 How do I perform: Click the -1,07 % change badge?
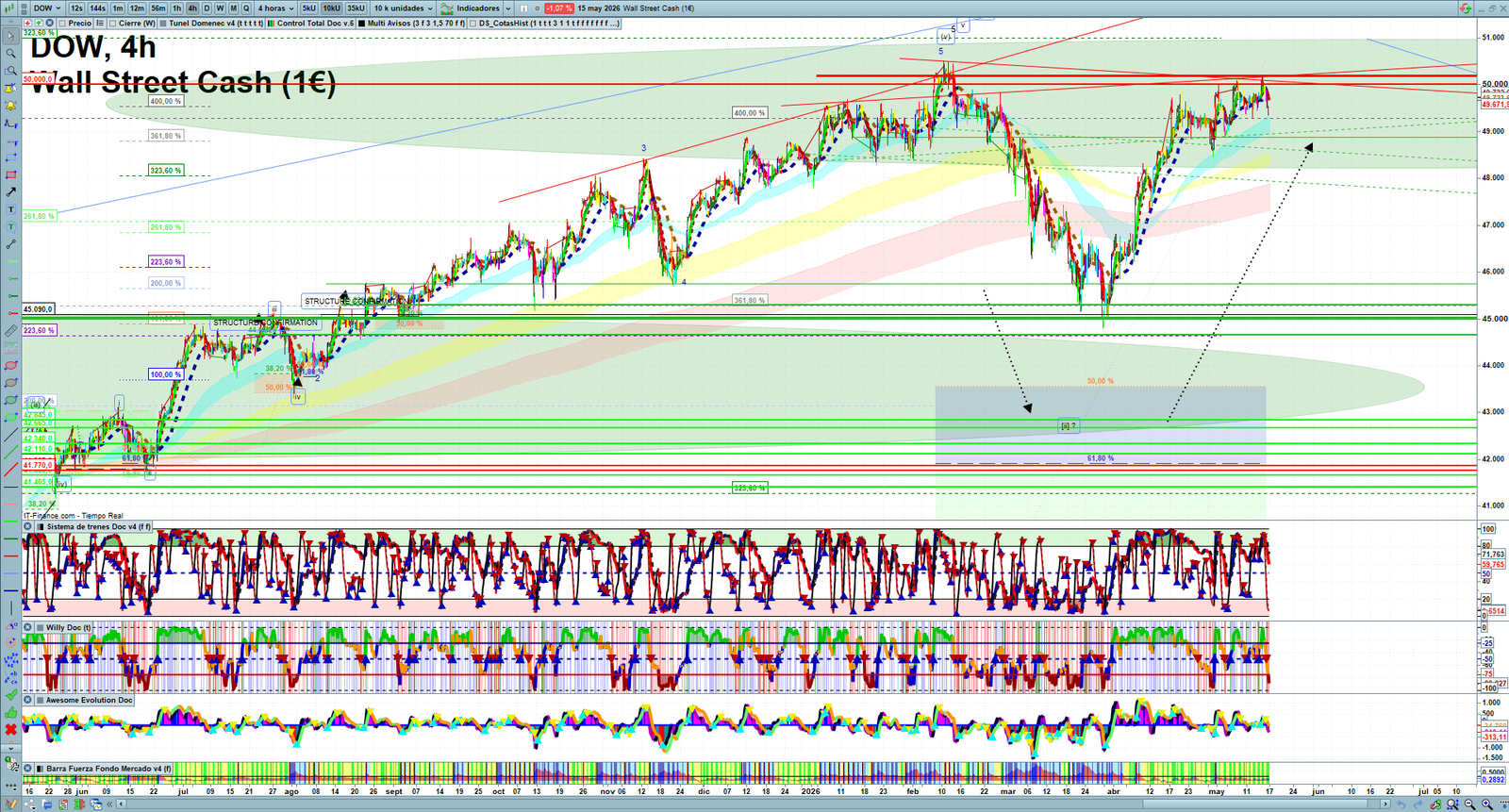point(559,8)
